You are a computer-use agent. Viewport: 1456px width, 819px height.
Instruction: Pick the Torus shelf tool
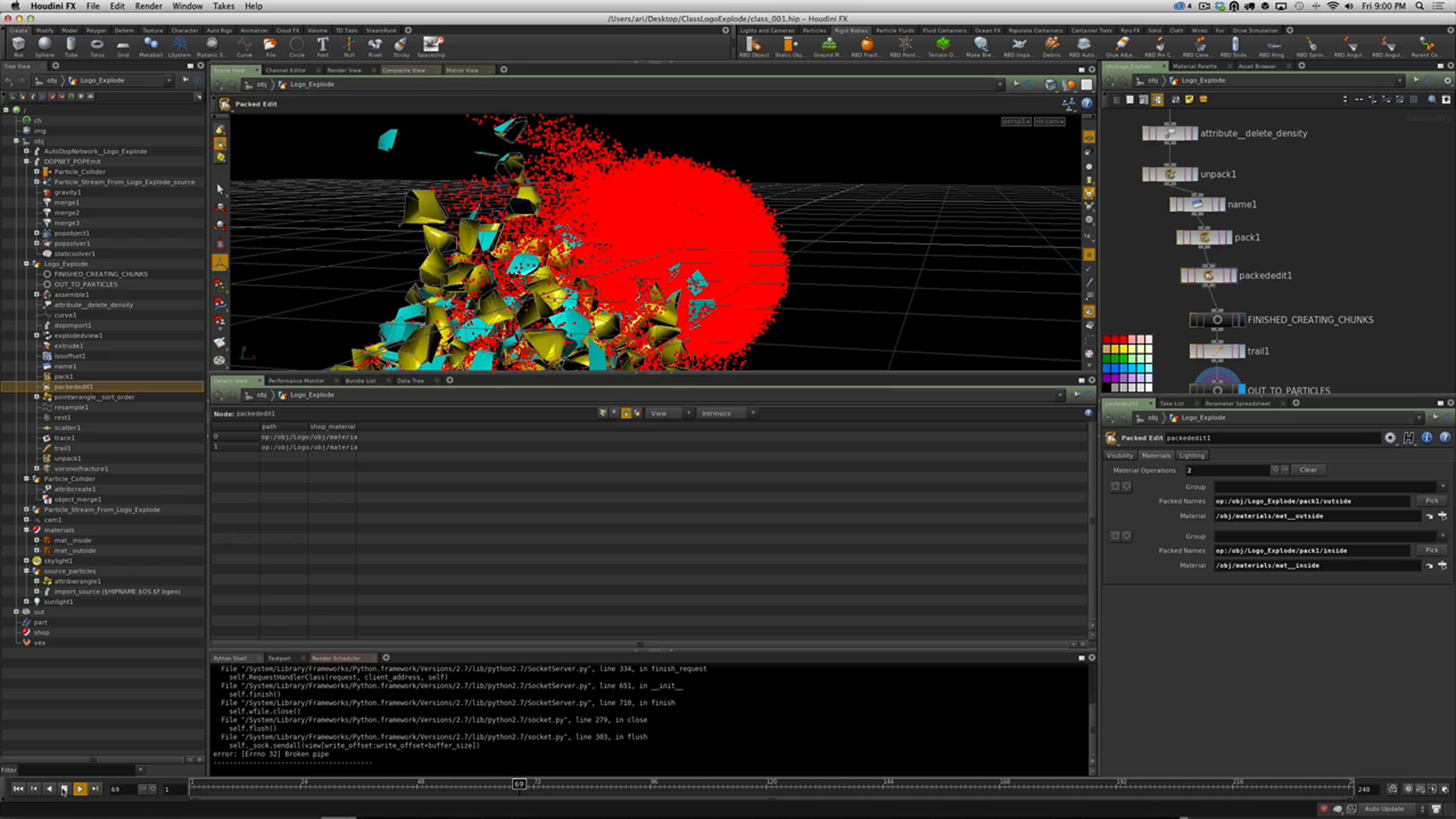click(97, 47)
